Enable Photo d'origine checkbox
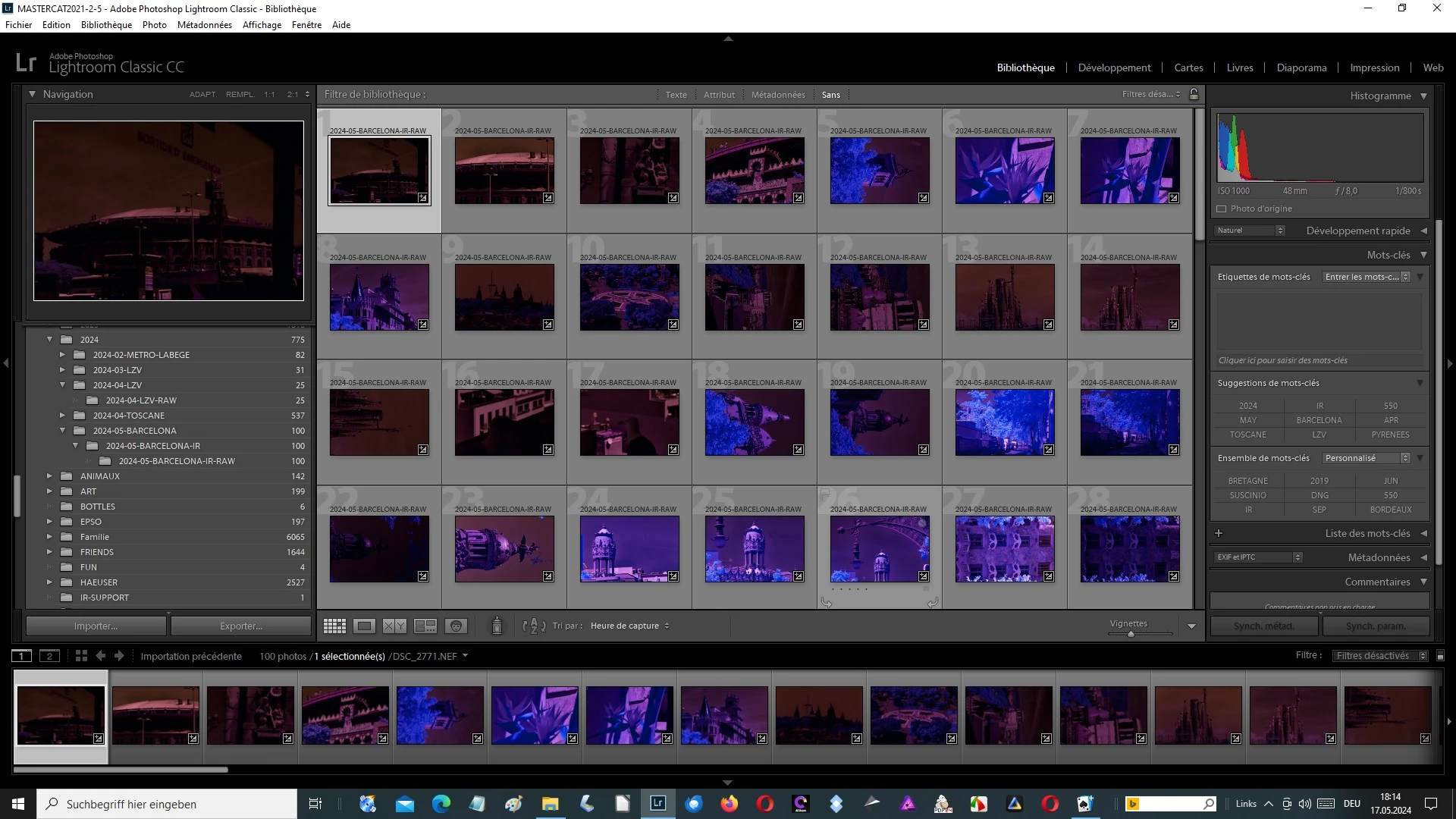1456x819 pixels. point(1222,209)
